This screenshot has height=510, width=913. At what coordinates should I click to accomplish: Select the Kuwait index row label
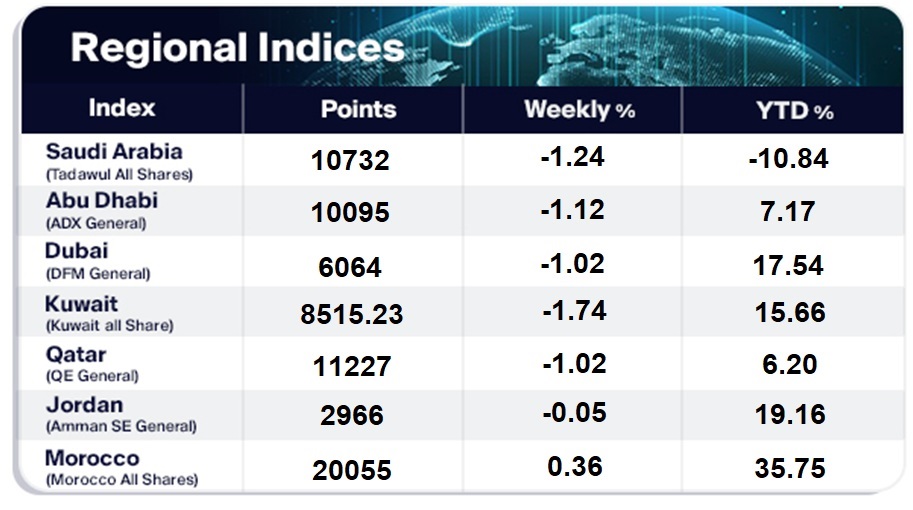click(x=82, y=303)
